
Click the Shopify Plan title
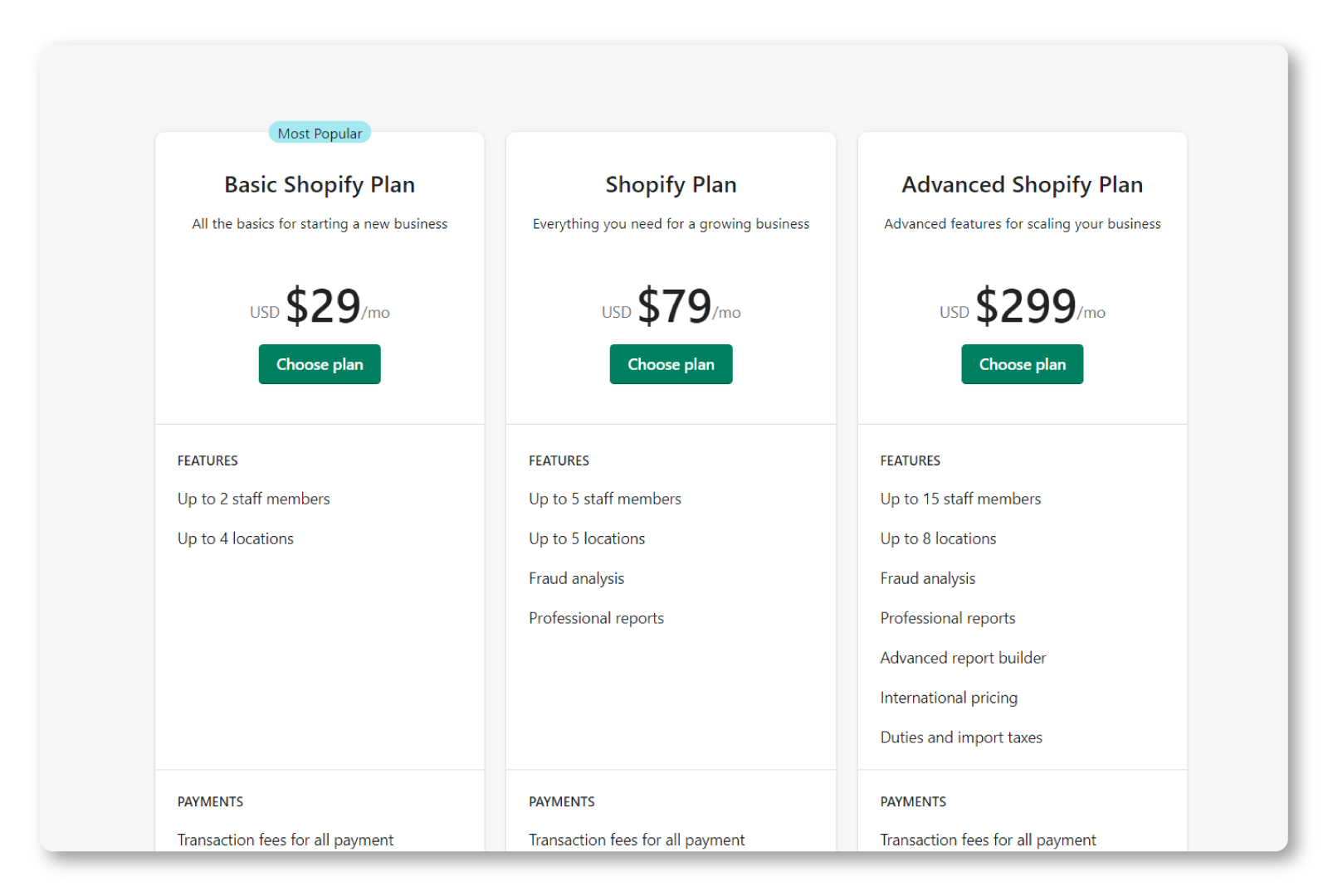coord(671,184)
